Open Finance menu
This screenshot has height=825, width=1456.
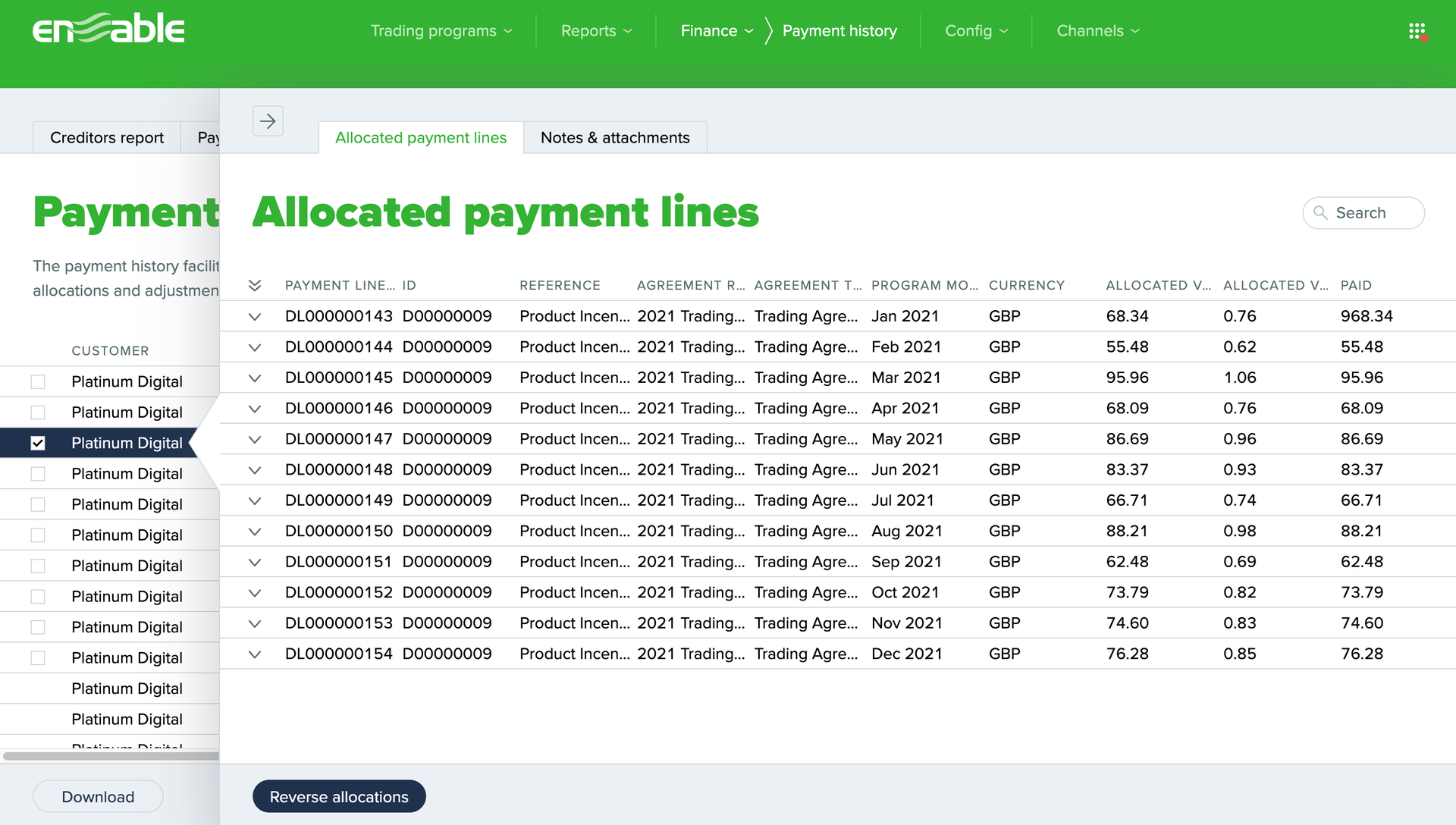click(x=717, y=31)
